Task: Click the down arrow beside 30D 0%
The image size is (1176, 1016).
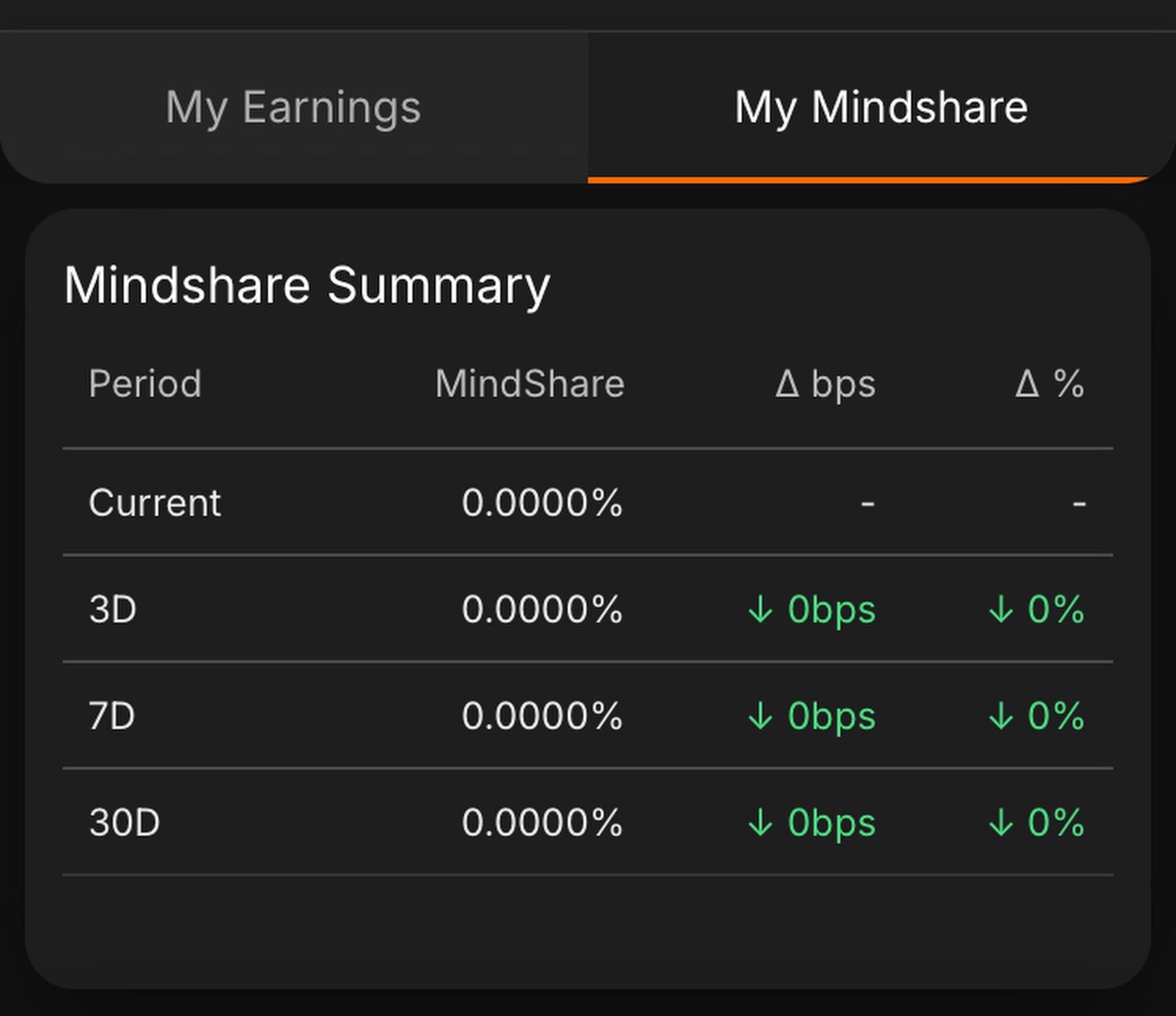Action: pyautogui.click(x=1001, y=823)
